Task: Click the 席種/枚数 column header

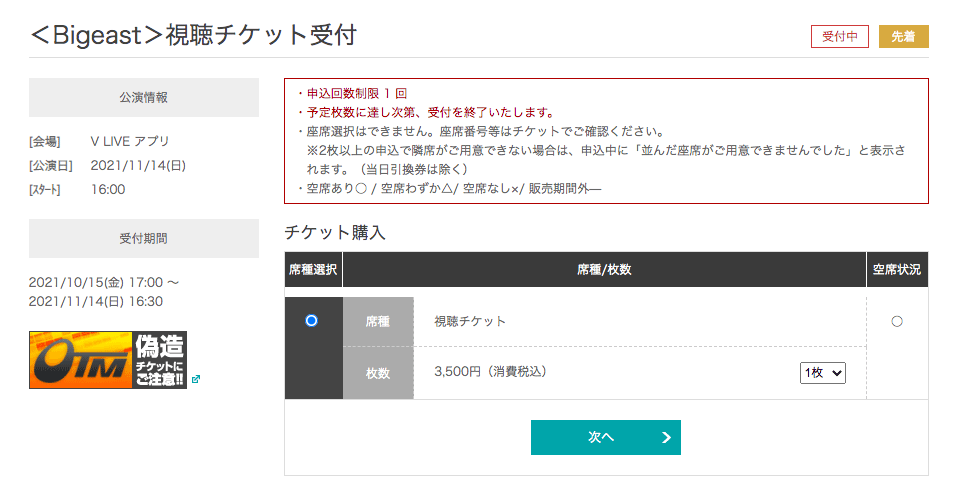Action: point(604,270)
